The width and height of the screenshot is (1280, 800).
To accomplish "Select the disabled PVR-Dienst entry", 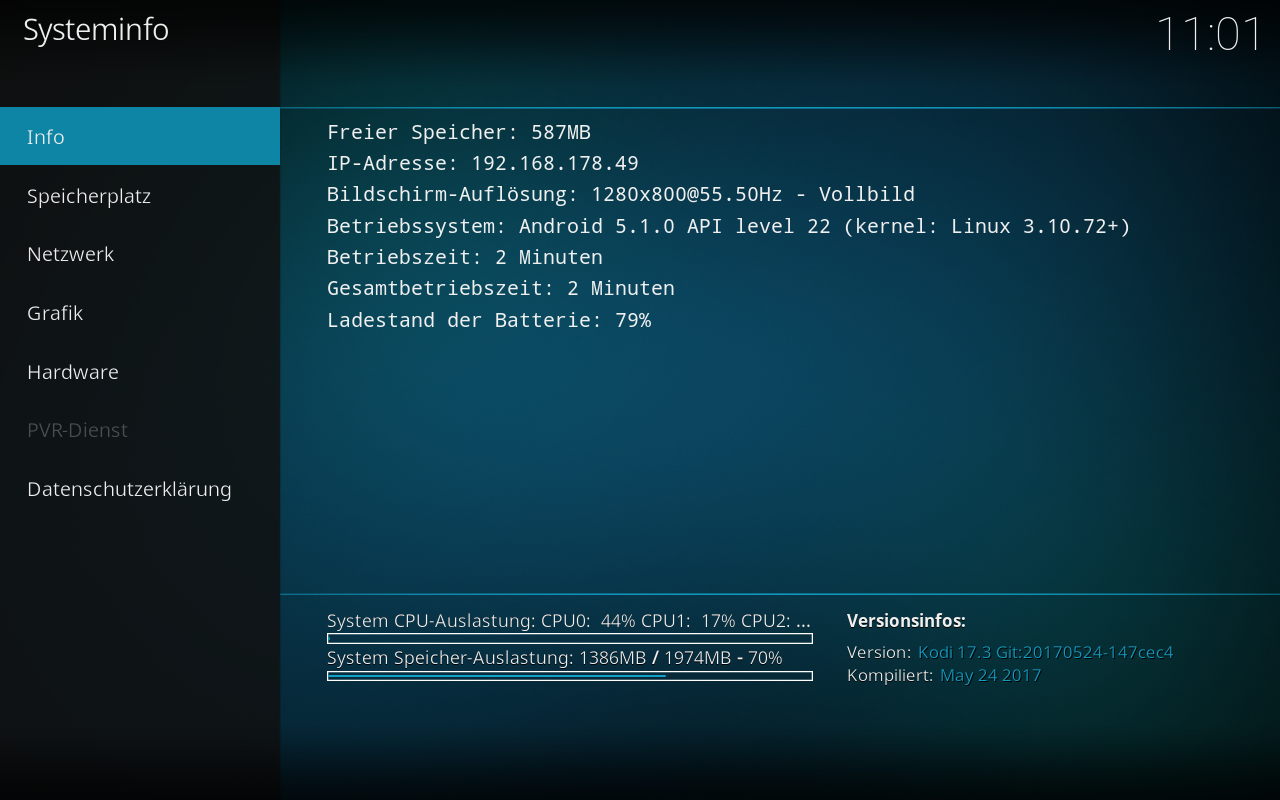I will click(x=140, y=430).
